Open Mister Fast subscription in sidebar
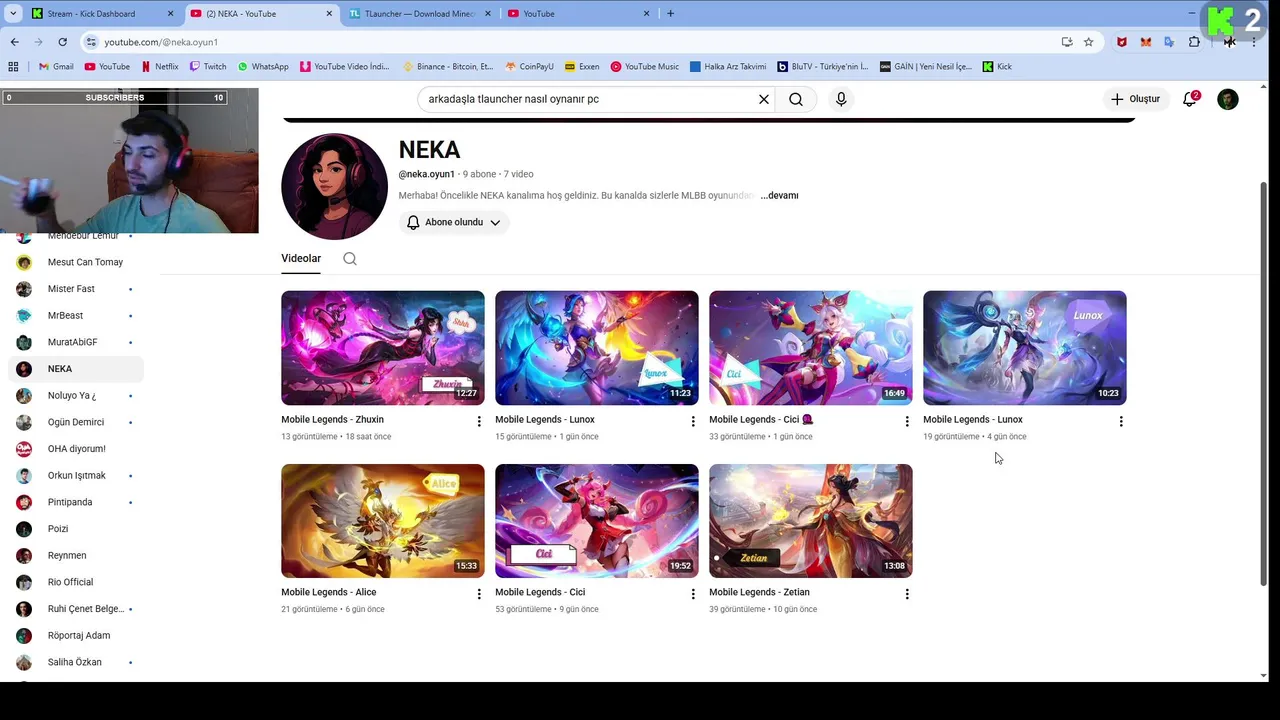Viewport: 1280px width, 720px height. point(75,289)
